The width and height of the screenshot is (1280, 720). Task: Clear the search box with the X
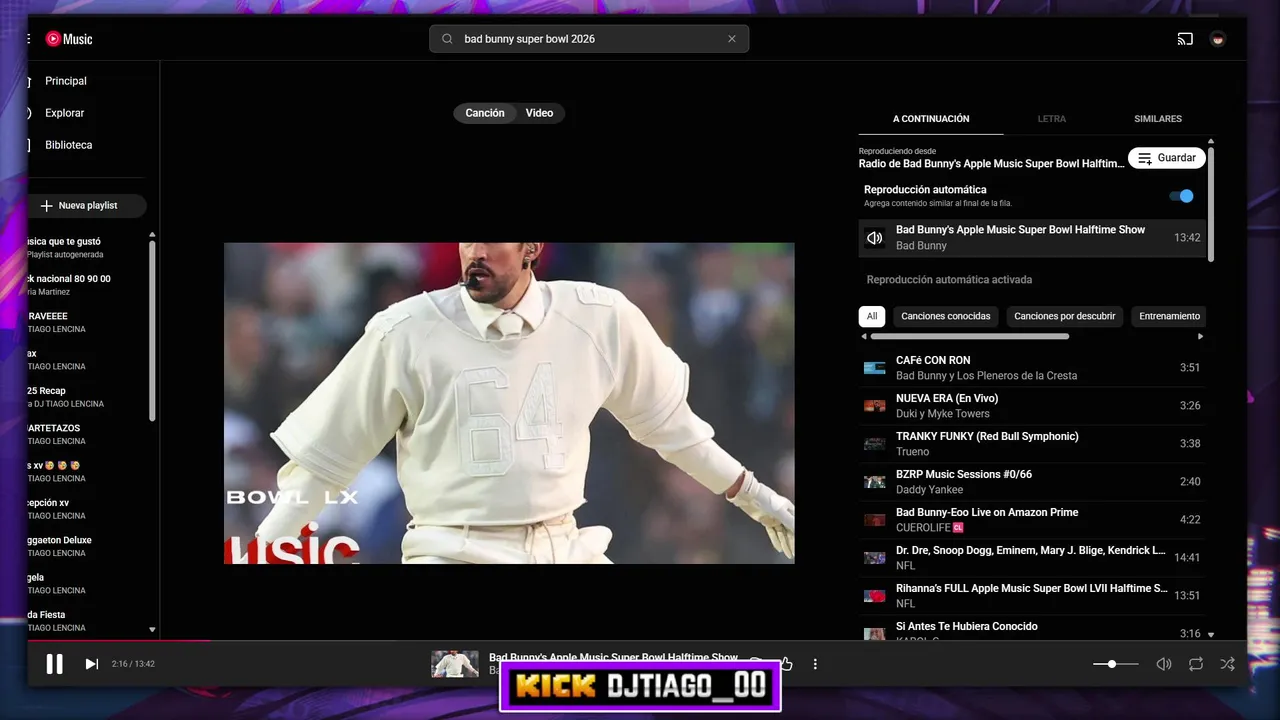pos(732,39)
